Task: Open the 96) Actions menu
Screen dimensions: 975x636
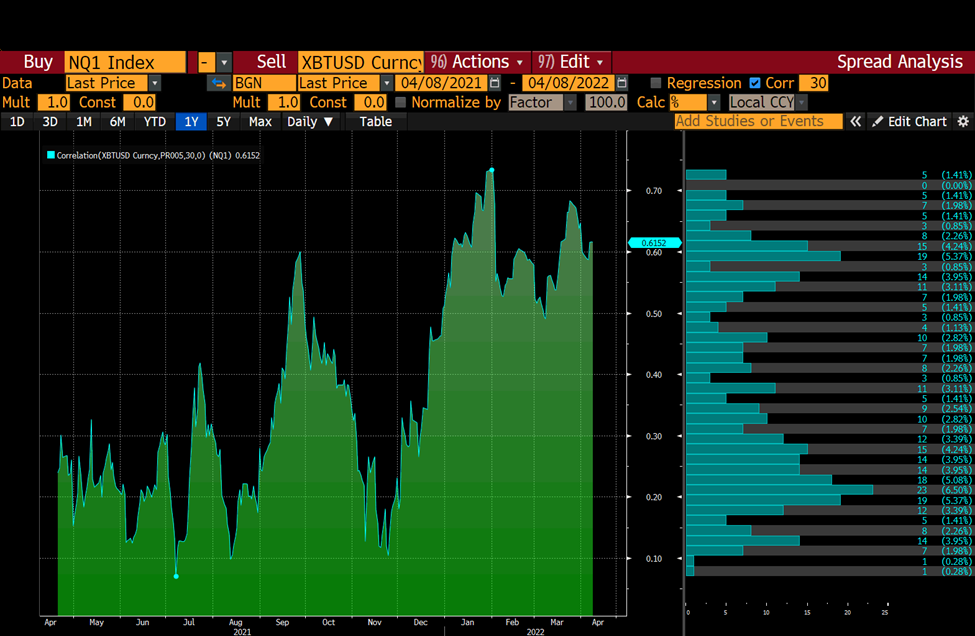Action: coord(477,62)
